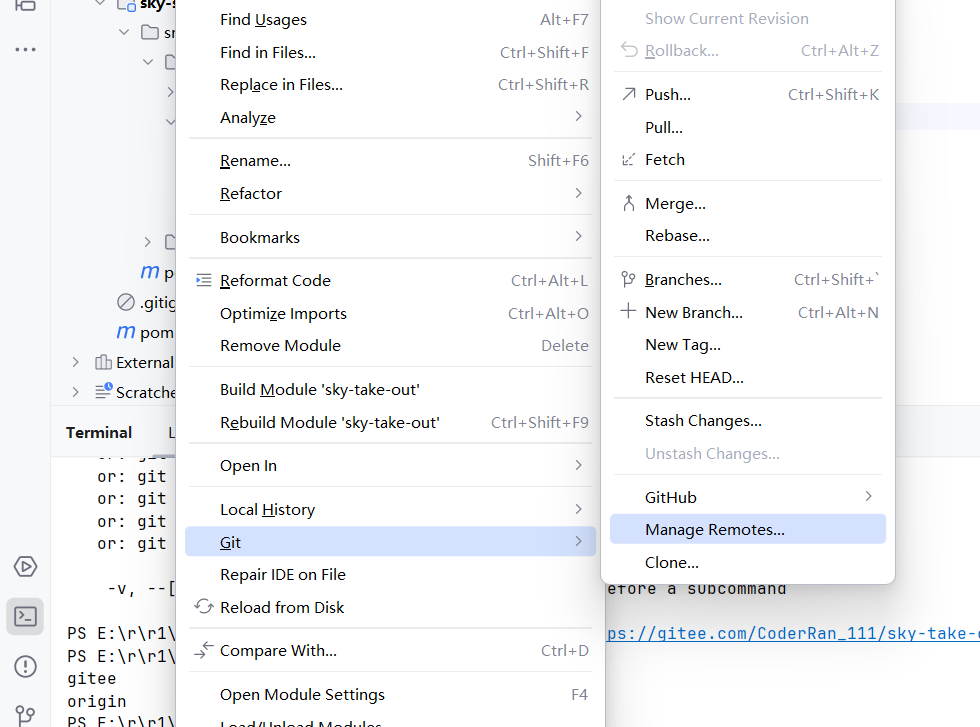Click the .gitignore file icon
Image resolution: width=980 pixels, height=727 pixels.
click(126, 303)
